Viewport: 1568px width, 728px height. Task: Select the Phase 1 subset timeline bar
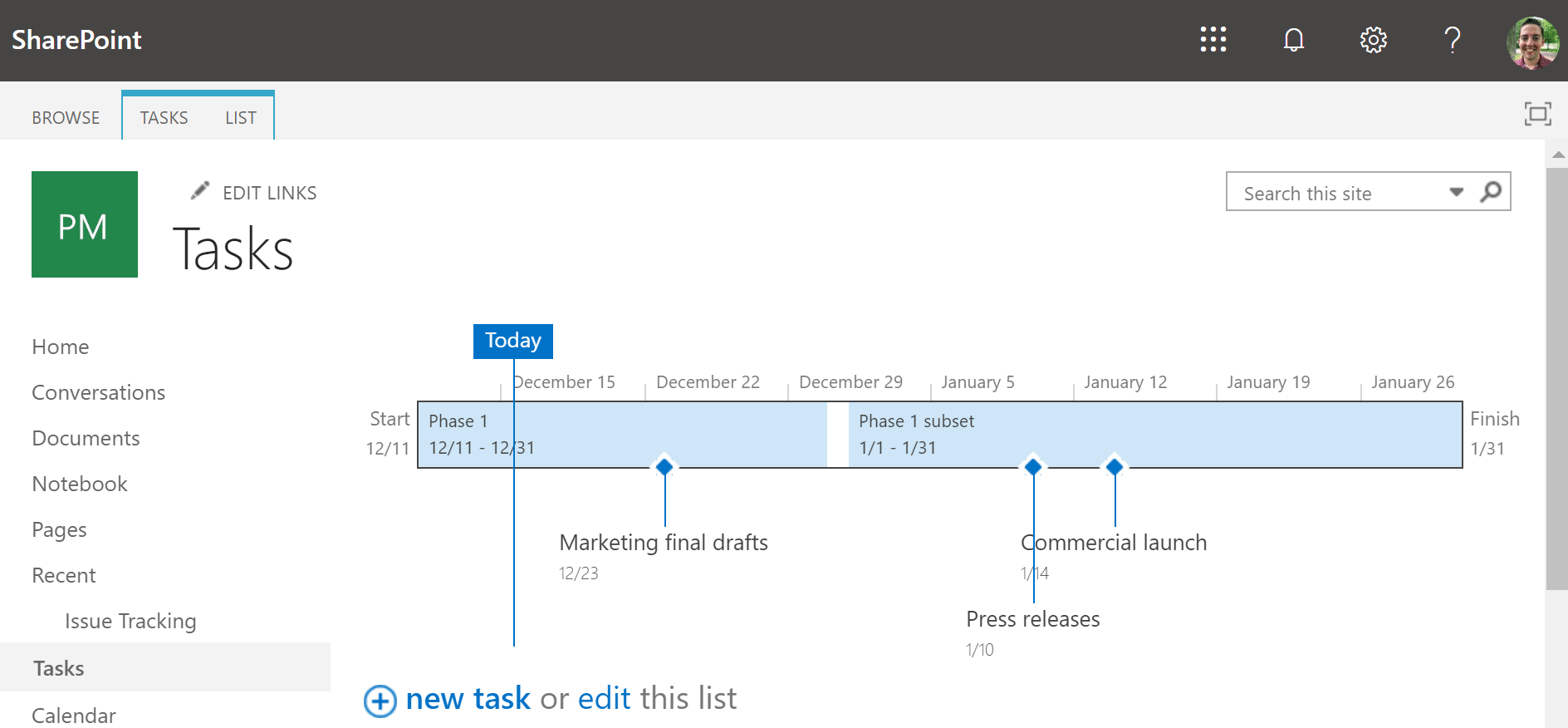coord(1154,434)
